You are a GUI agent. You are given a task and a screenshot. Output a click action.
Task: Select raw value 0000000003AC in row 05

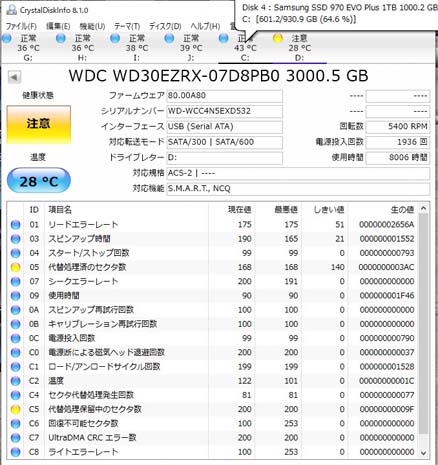pos(386,267)
